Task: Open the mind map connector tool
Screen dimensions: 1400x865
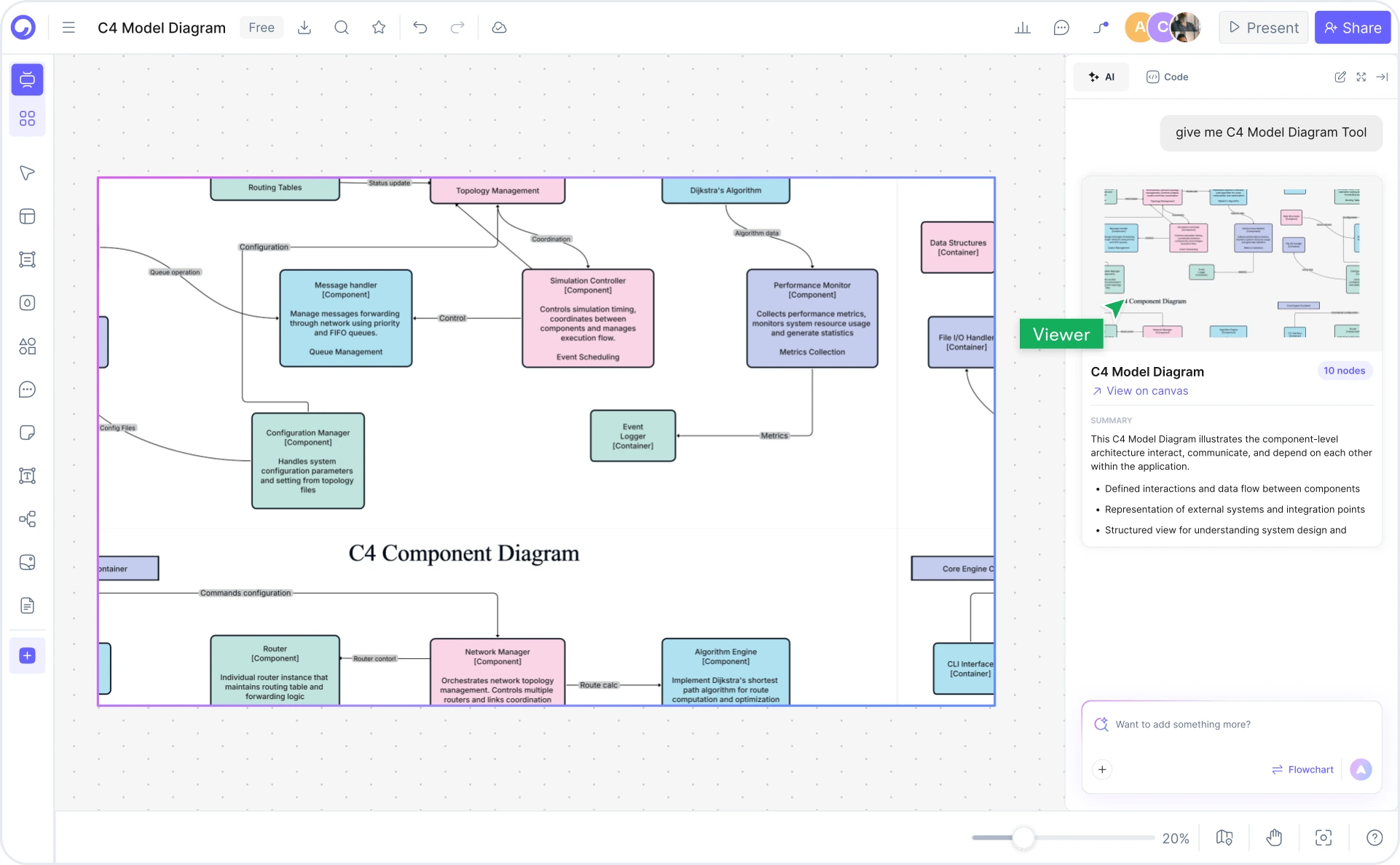Action: click(x=27, y=519)
